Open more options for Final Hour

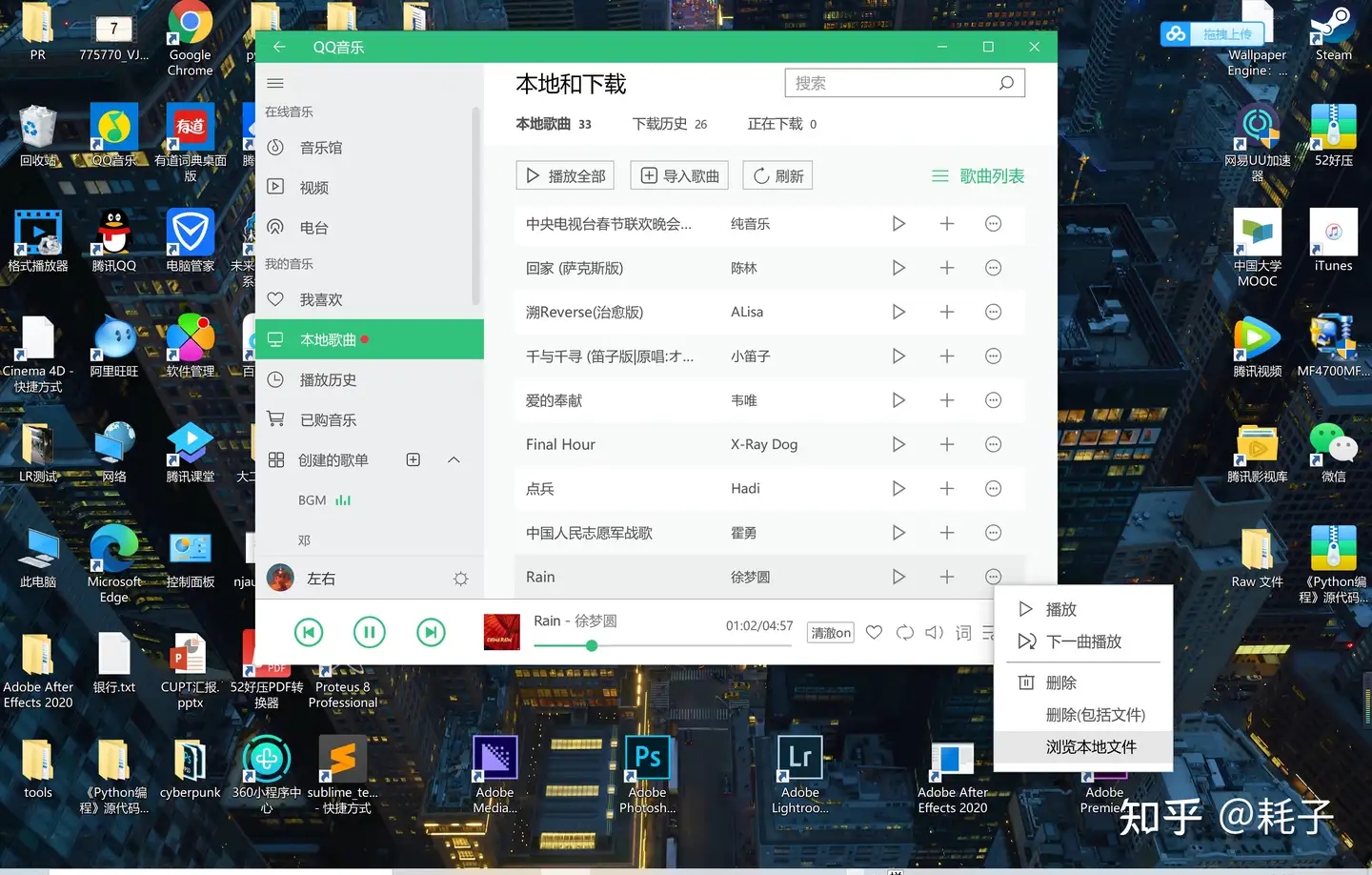(x=993, y=444)
